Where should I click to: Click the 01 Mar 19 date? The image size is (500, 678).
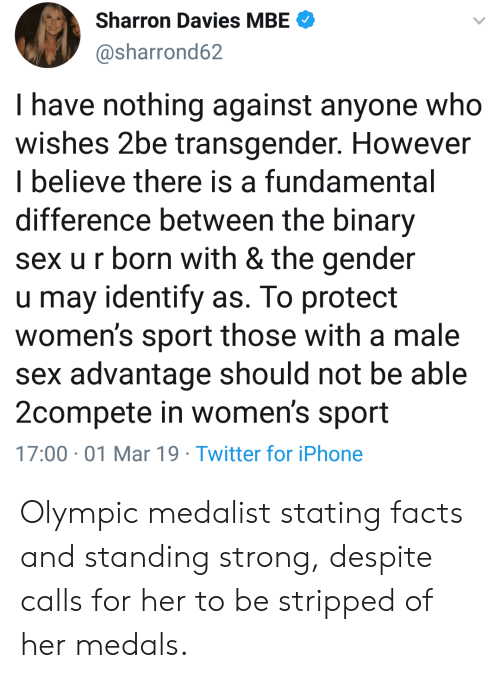point(131,454)
